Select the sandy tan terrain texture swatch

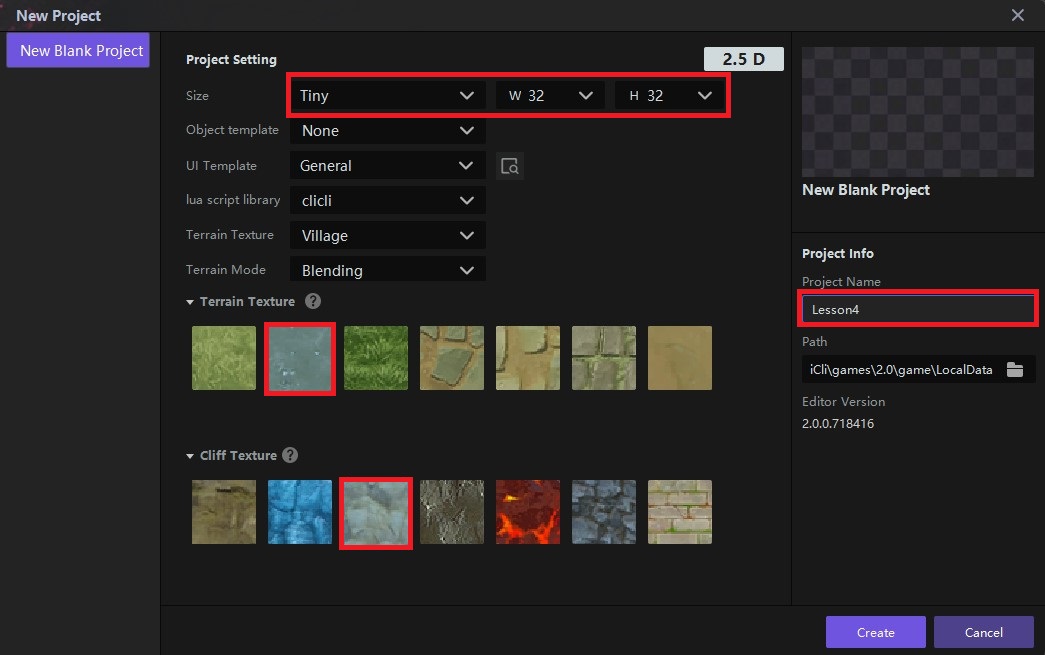(679, 358)
